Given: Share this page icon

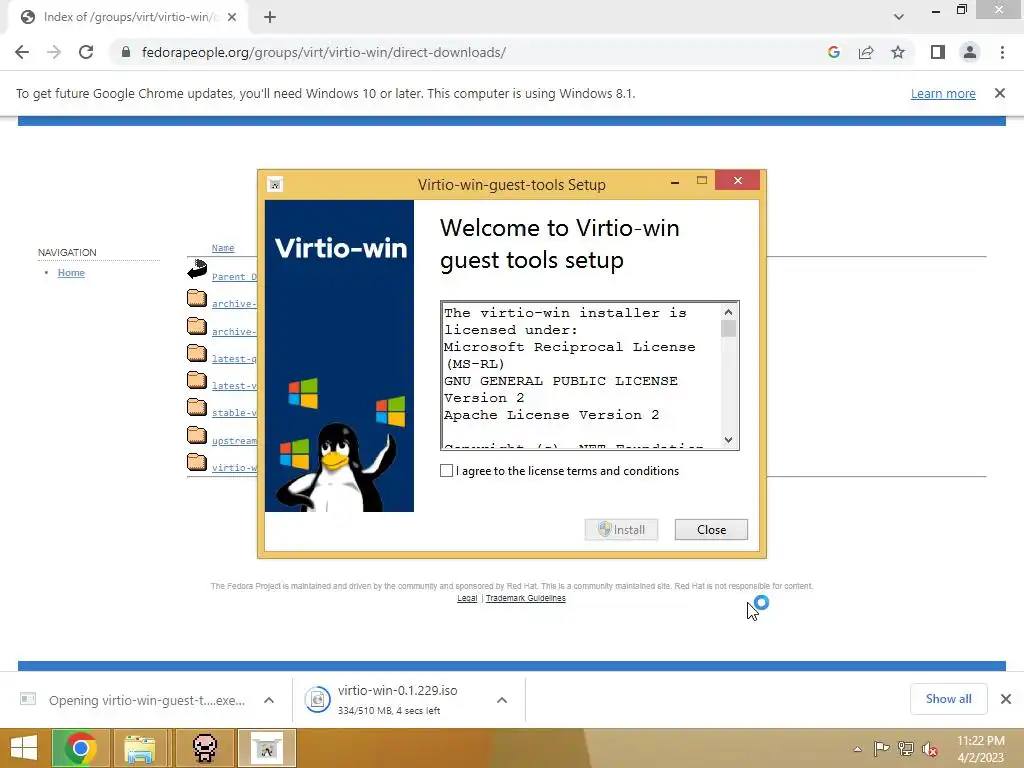Looking at the screenshot, I should click(866, 52).
